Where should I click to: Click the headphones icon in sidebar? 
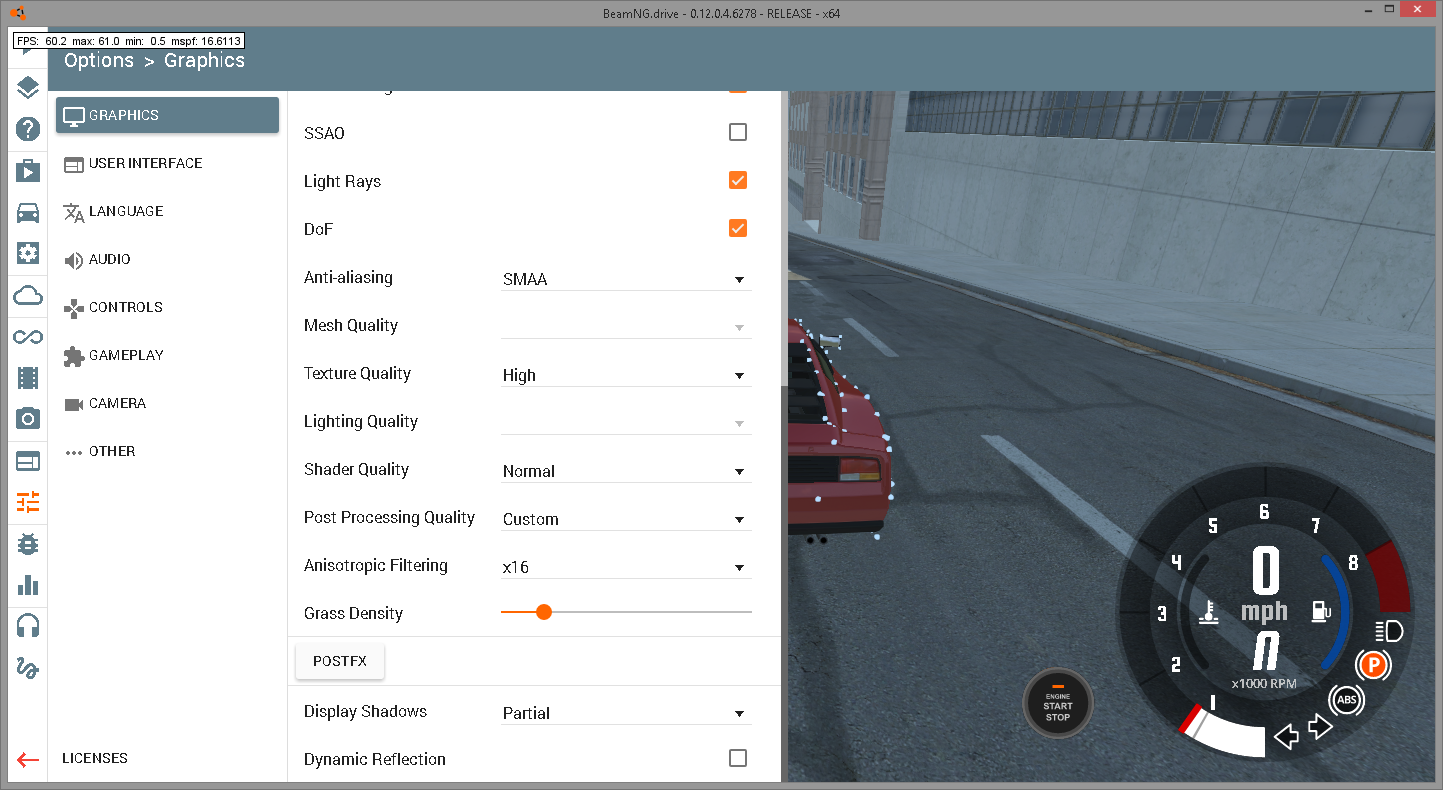27,627
